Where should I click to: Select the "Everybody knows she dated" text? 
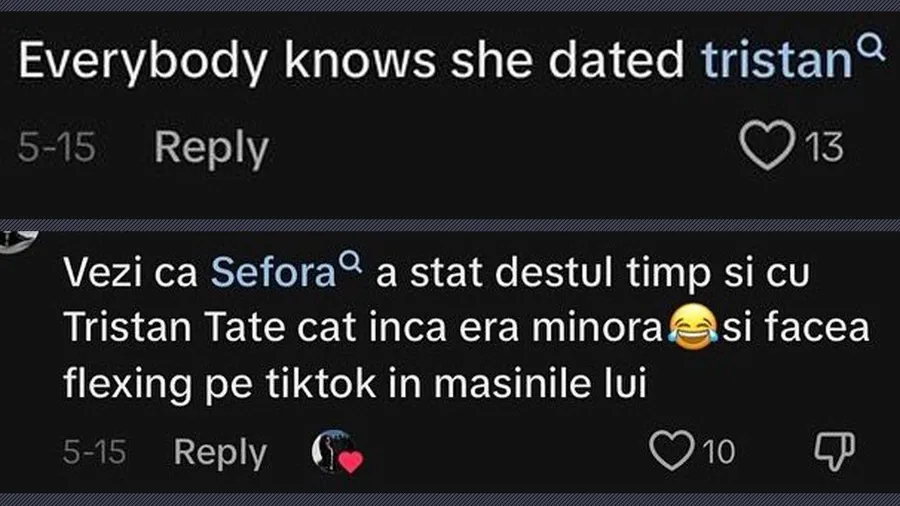pyautogui.click(x=354, y=62)
